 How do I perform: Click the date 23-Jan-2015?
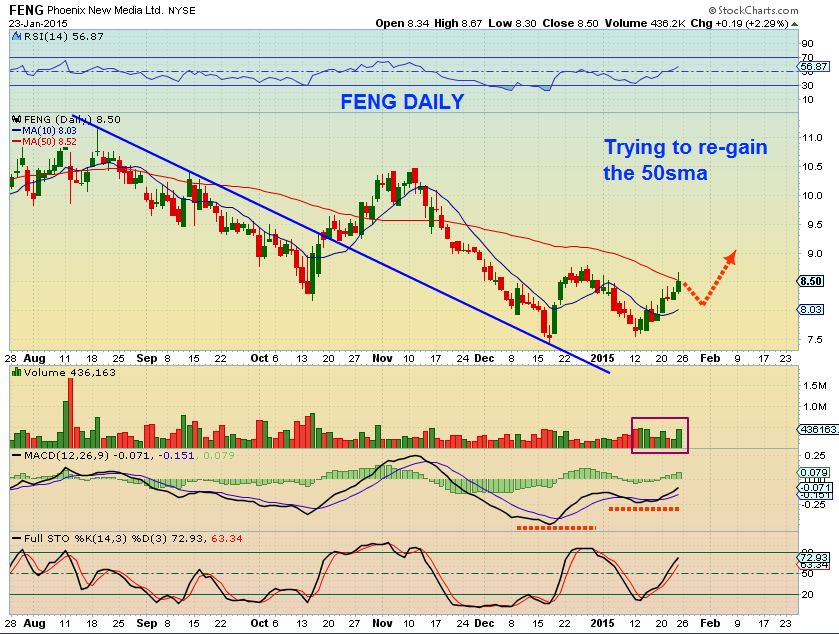37,24
